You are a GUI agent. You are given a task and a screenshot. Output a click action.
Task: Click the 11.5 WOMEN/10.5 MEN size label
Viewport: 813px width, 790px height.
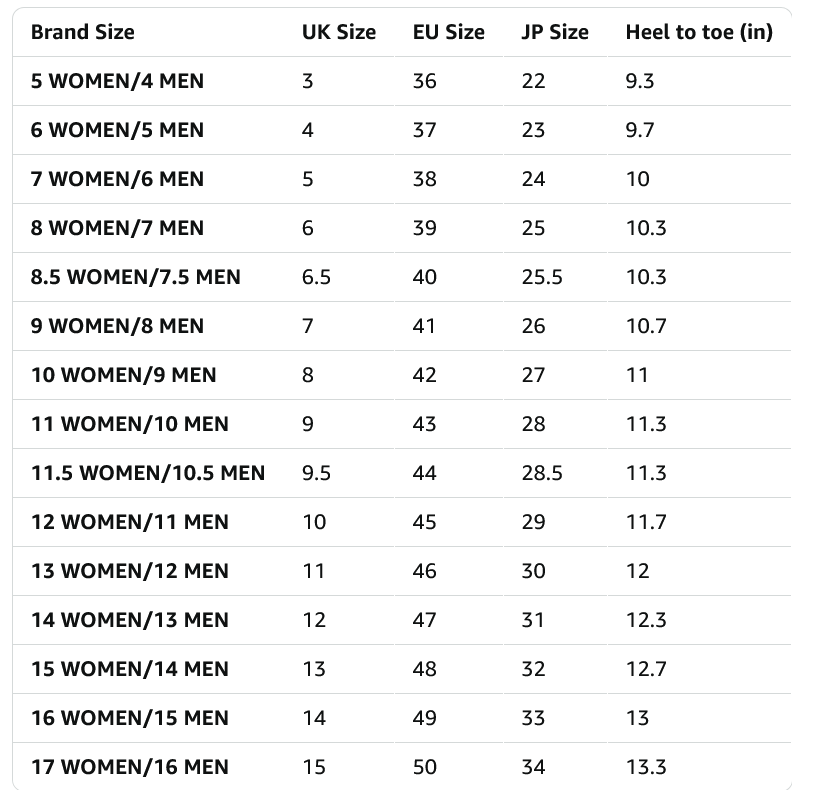coord(148,473)
